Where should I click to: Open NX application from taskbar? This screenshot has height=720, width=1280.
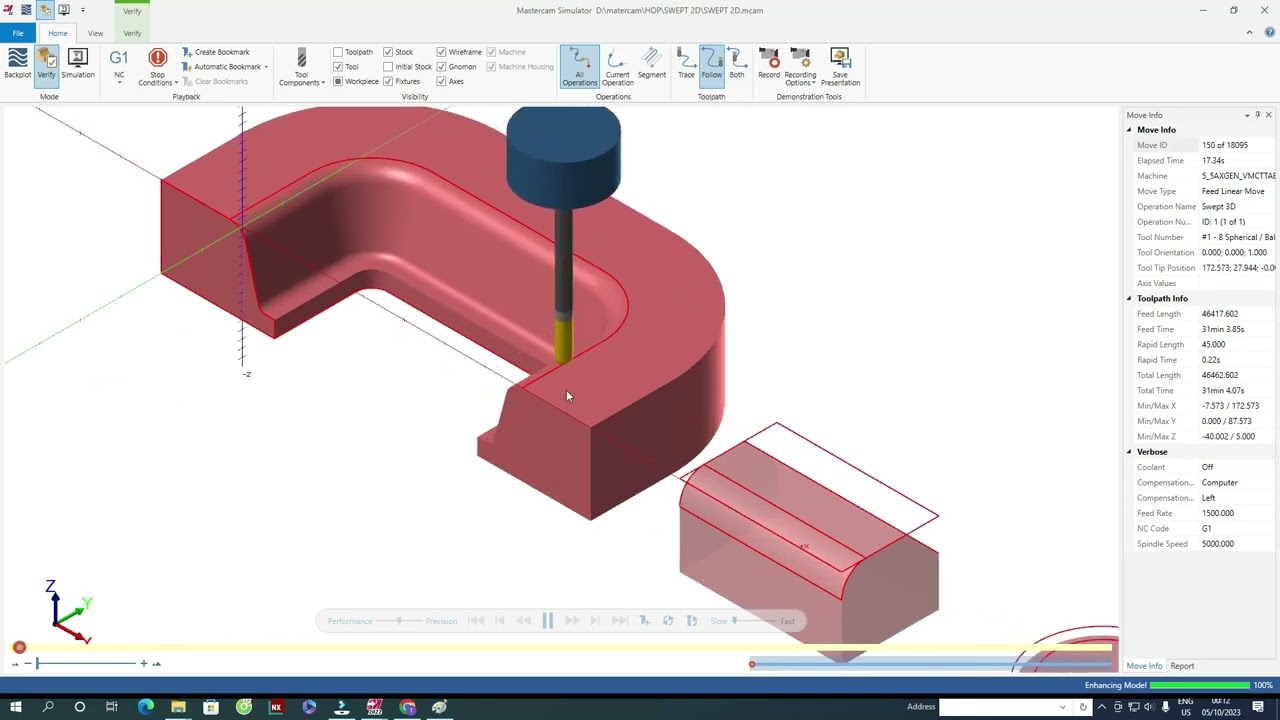point(276,707)
